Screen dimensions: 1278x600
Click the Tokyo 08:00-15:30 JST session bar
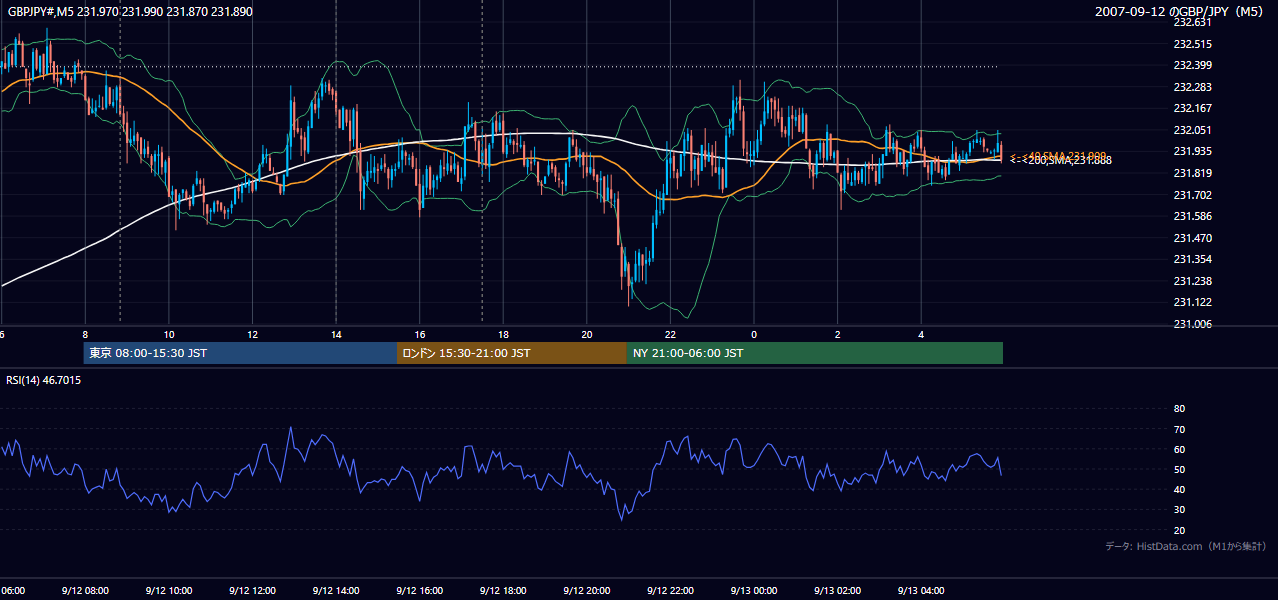(x=240, y=353)
